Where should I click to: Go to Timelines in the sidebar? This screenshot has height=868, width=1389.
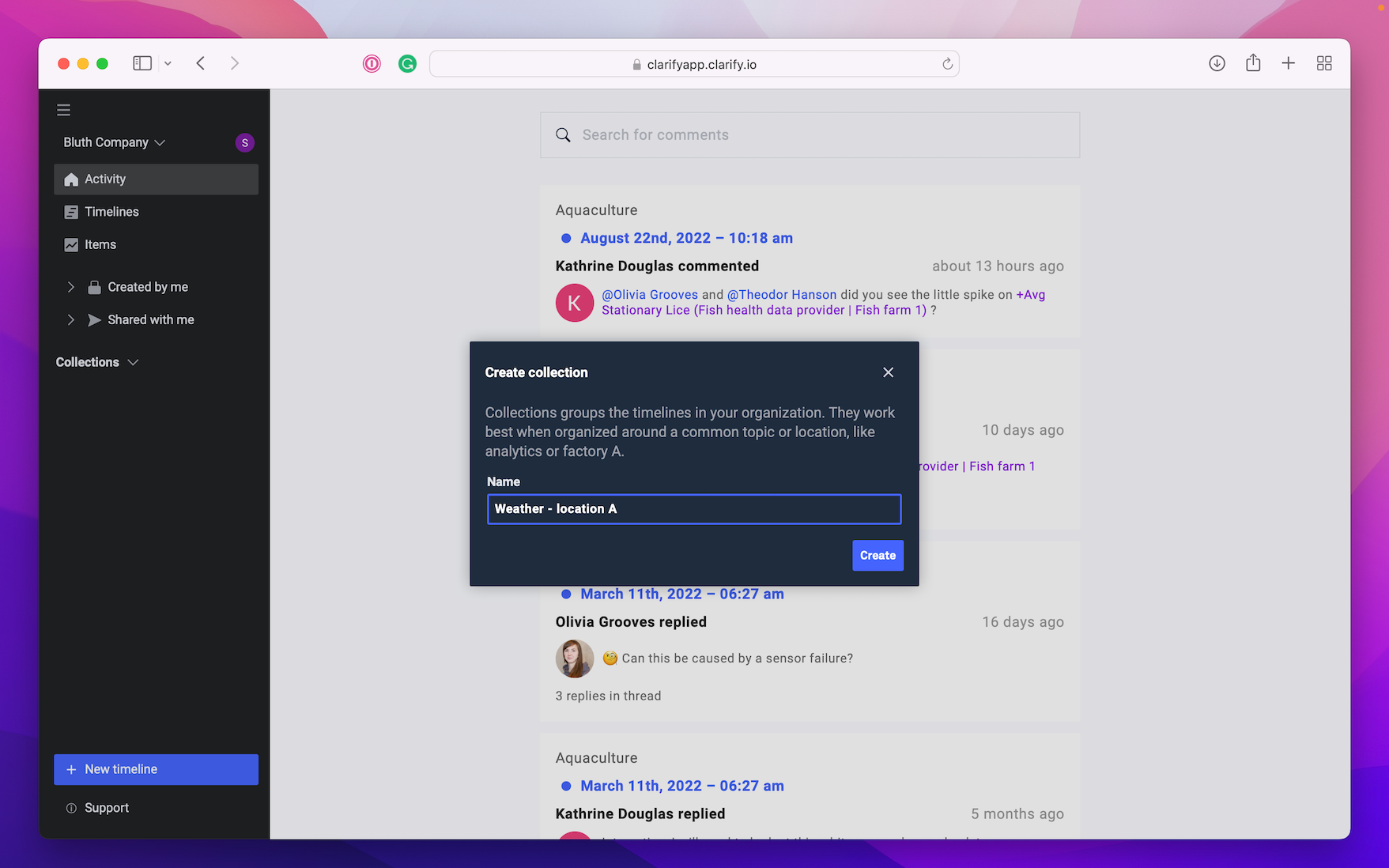point(111,212)
